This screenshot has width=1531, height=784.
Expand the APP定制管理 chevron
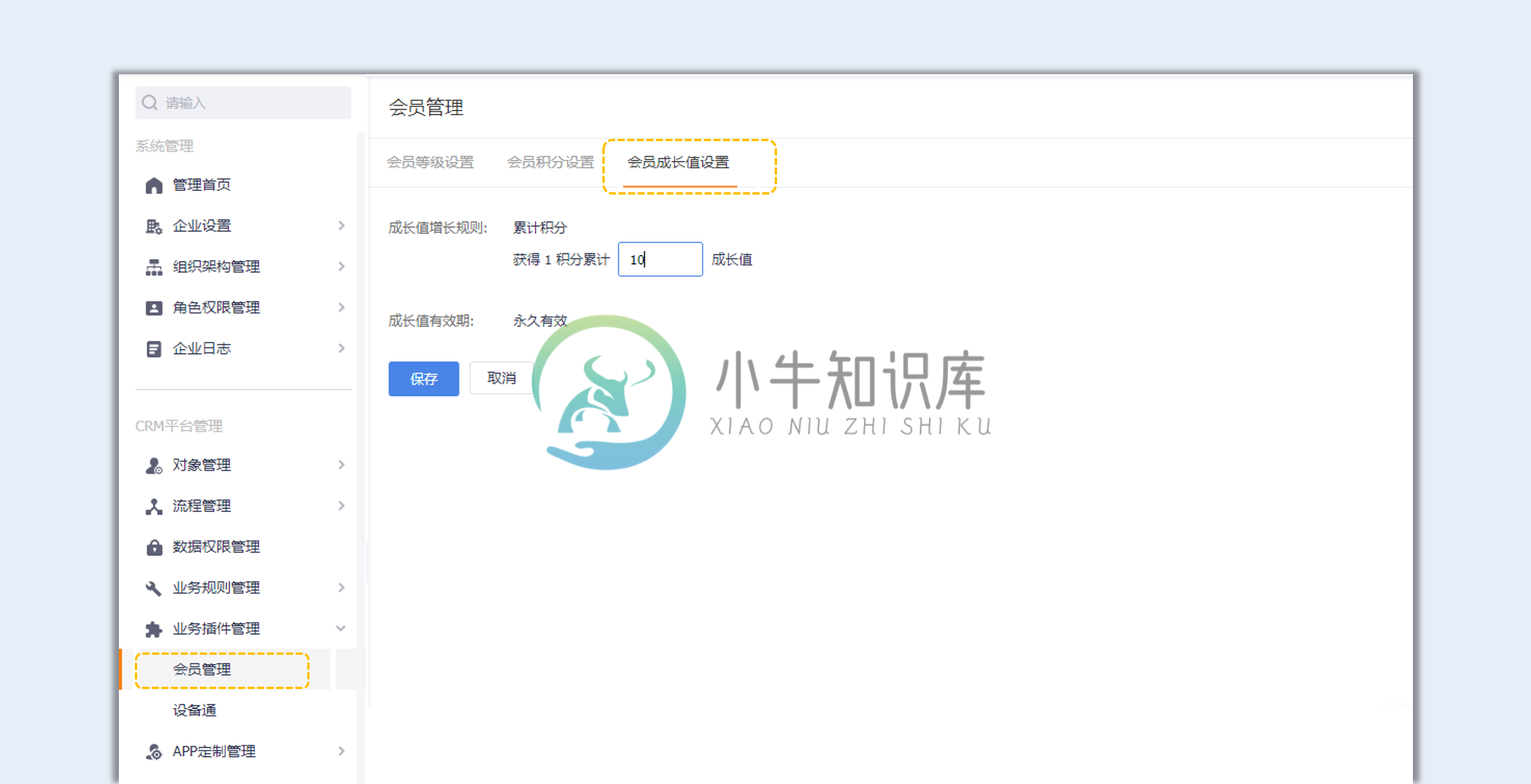341,751
